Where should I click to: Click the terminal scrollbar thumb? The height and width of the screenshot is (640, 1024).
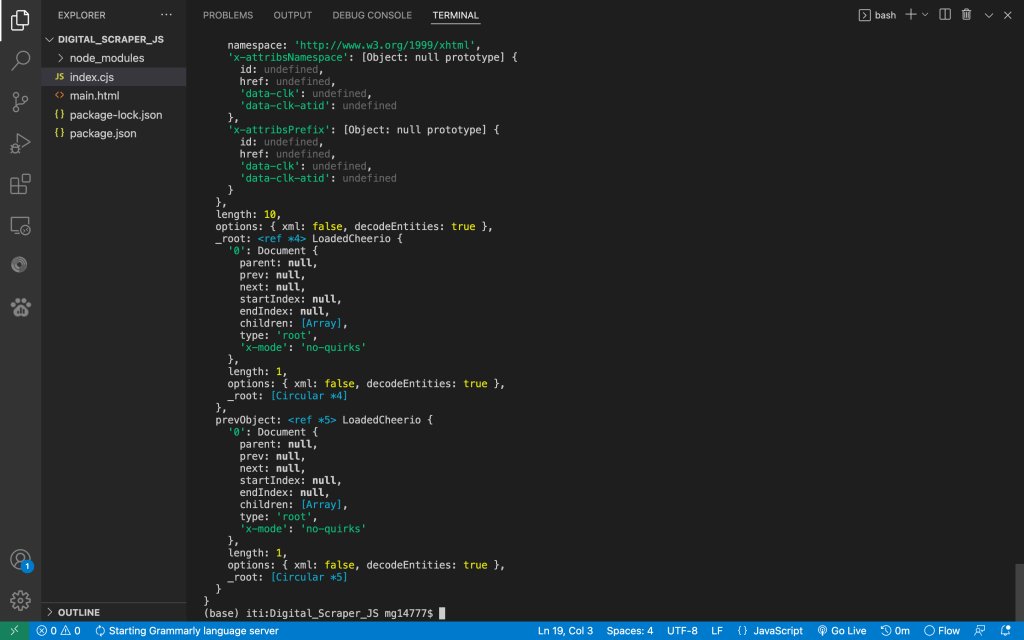point(1019,592)
